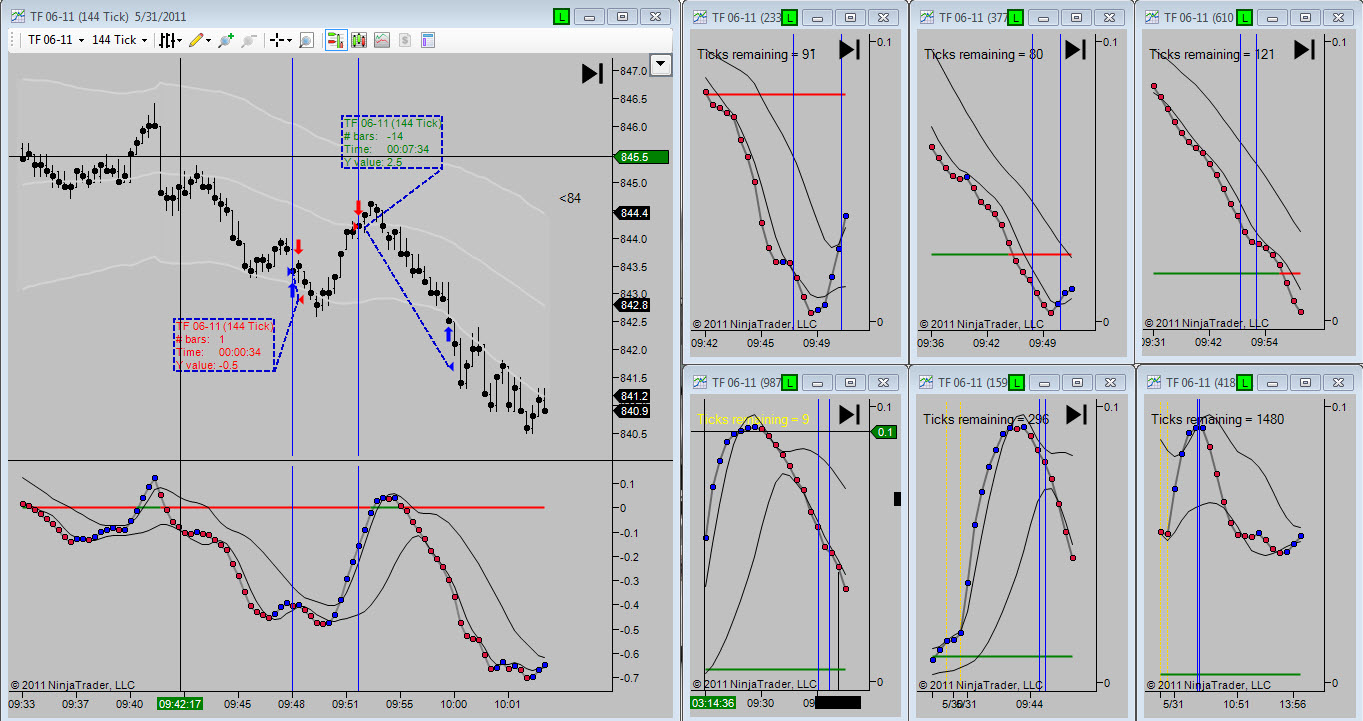Click the zoom frame magnifier icon
1363x721 pixels.
point(306,40)
